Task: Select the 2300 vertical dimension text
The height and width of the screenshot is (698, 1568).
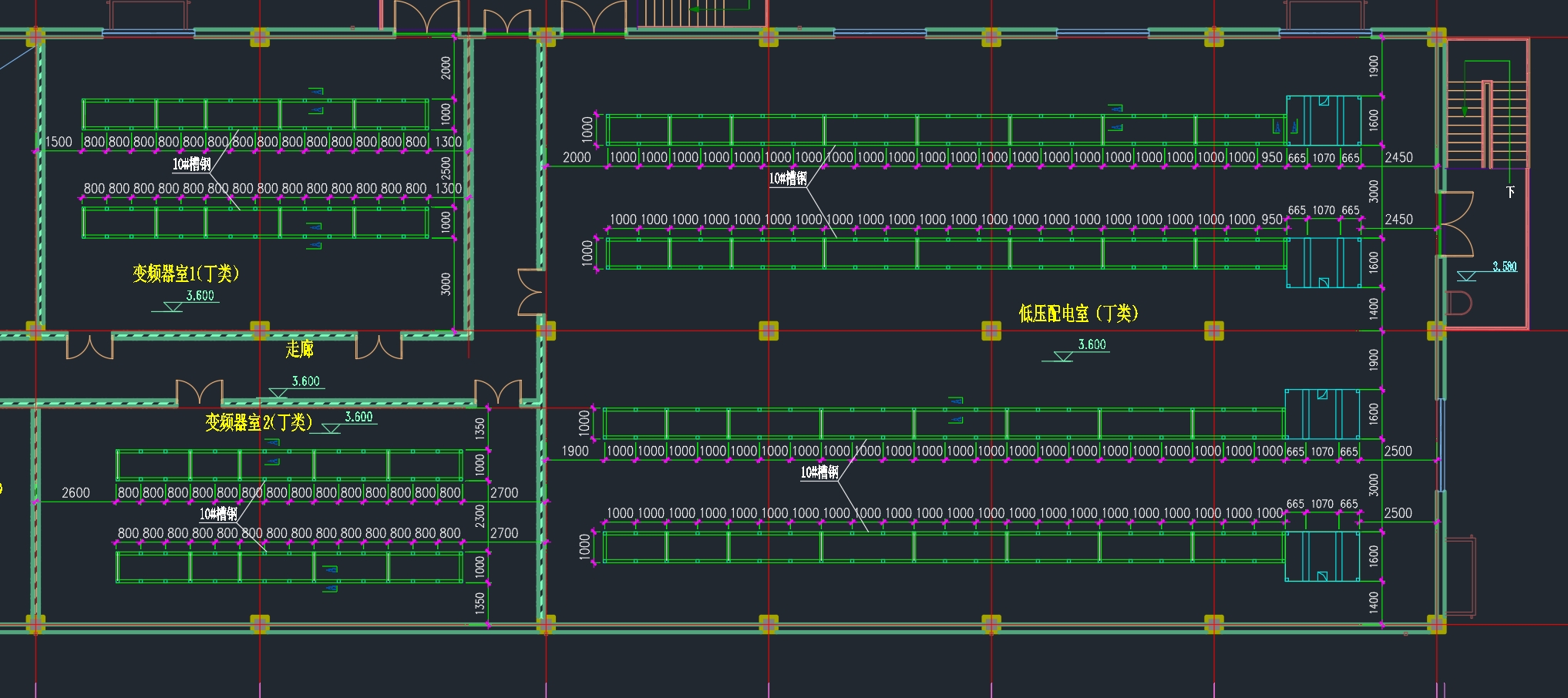Action: [480, 516]
